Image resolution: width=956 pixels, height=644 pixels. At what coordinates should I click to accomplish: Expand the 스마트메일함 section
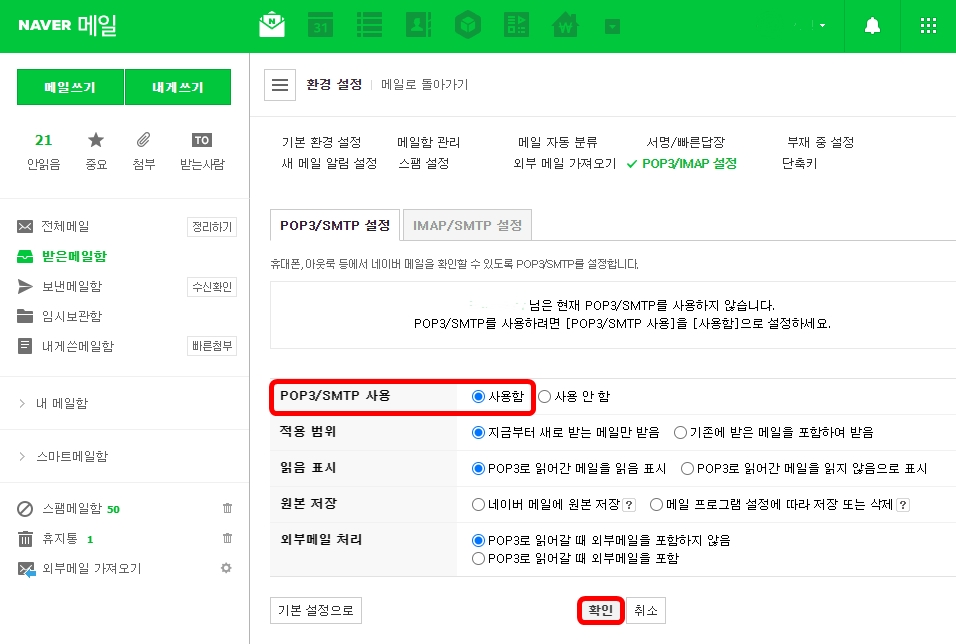coord(72,456)
